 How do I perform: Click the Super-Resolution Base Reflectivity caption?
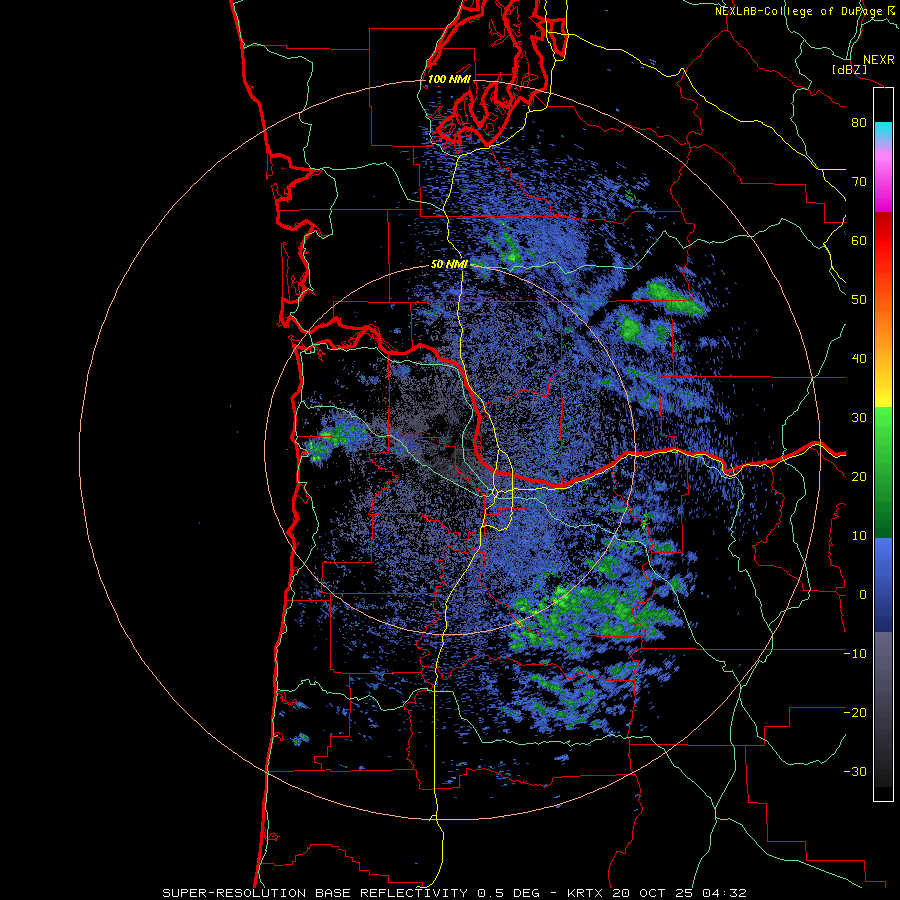pyautogui.click(x=455, y=893)
